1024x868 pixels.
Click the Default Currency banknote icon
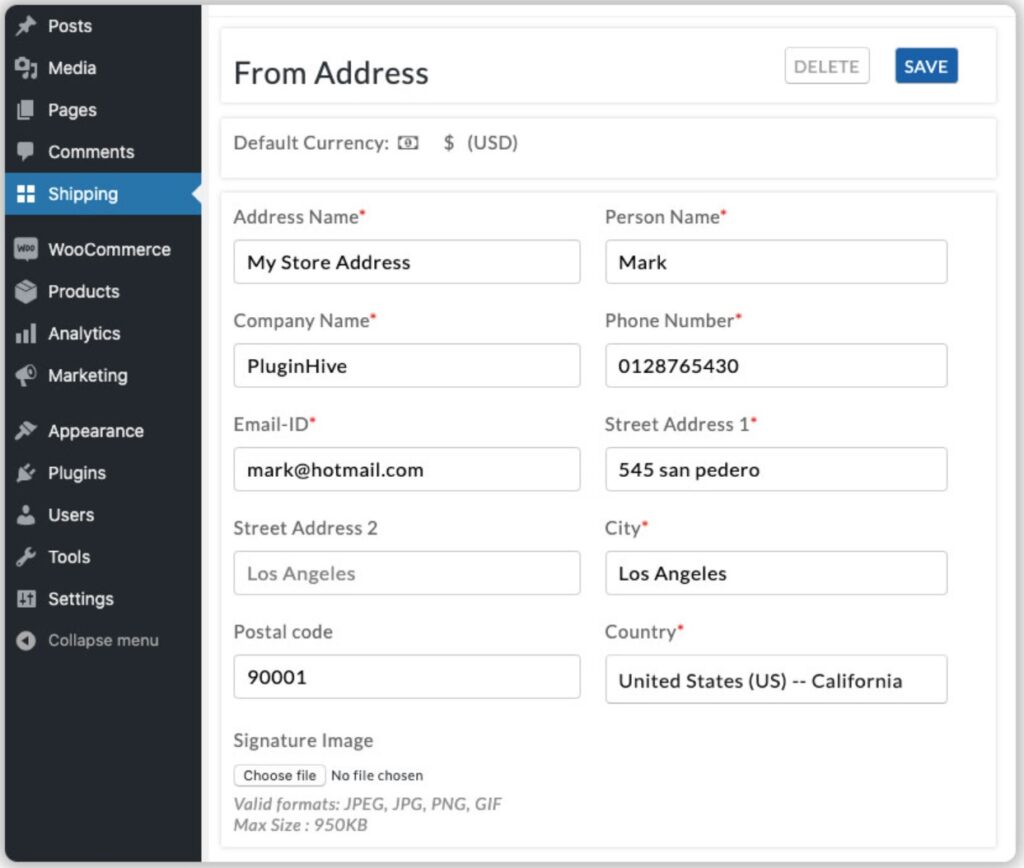coord(408,142)
